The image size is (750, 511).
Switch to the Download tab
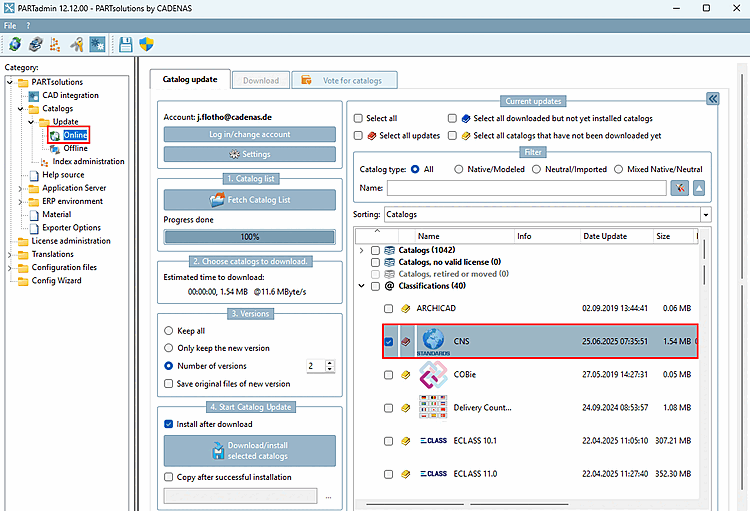[x=261, y=80]
